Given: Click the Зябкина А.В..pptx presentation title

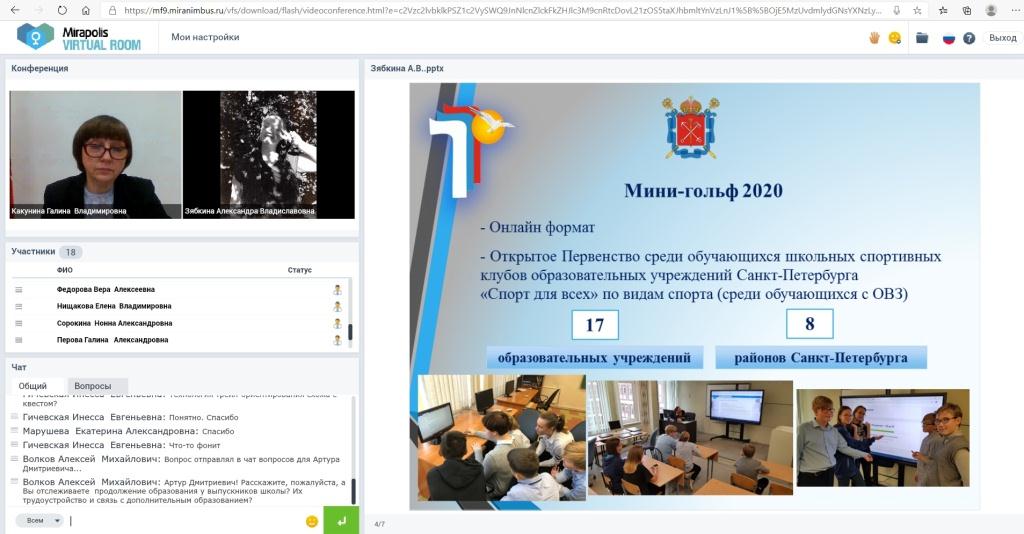Looking at the screenshot, I should click(407, 68).
